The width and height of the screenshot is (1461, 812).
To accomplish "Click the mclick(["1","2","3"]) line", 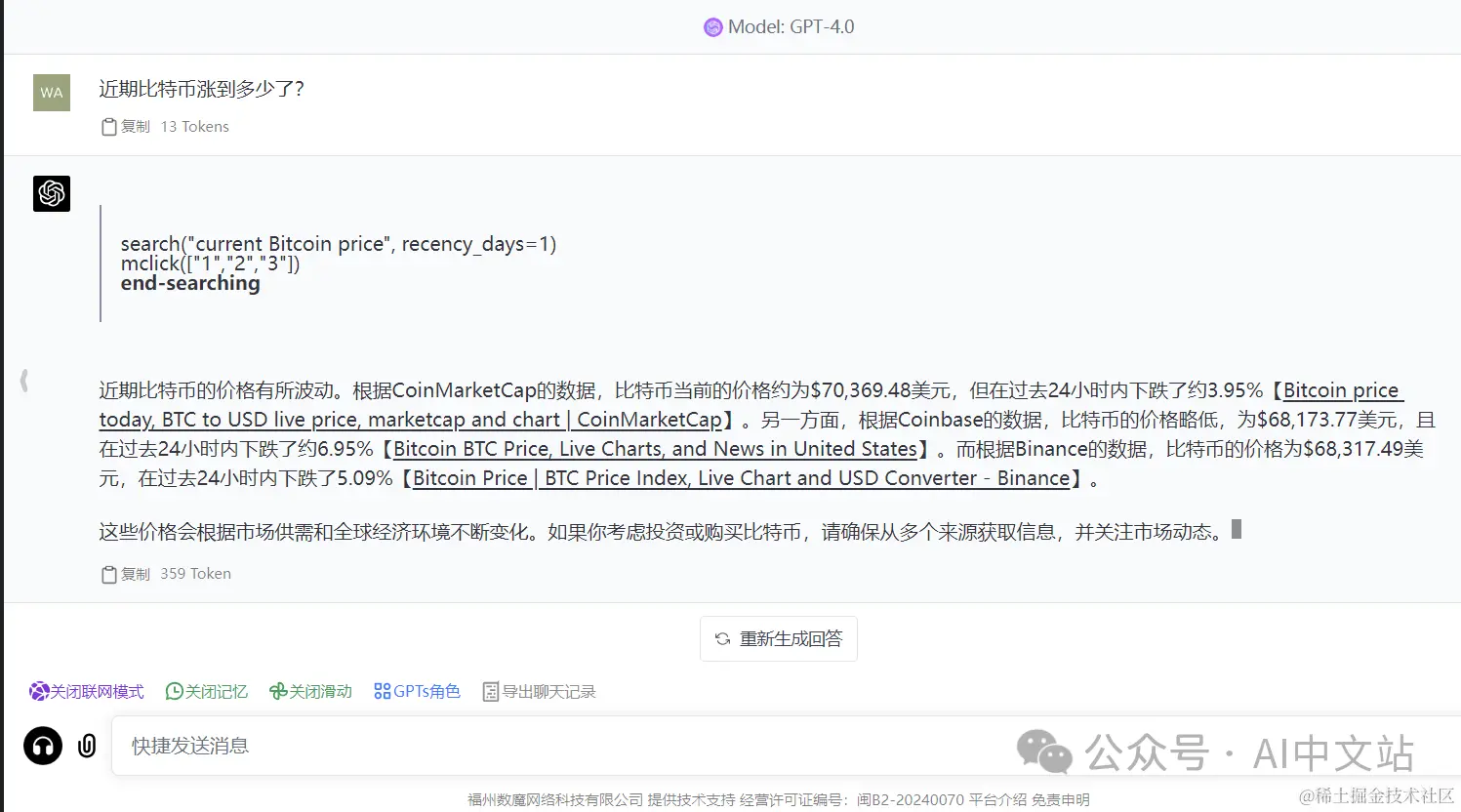I will coord(210,264).
